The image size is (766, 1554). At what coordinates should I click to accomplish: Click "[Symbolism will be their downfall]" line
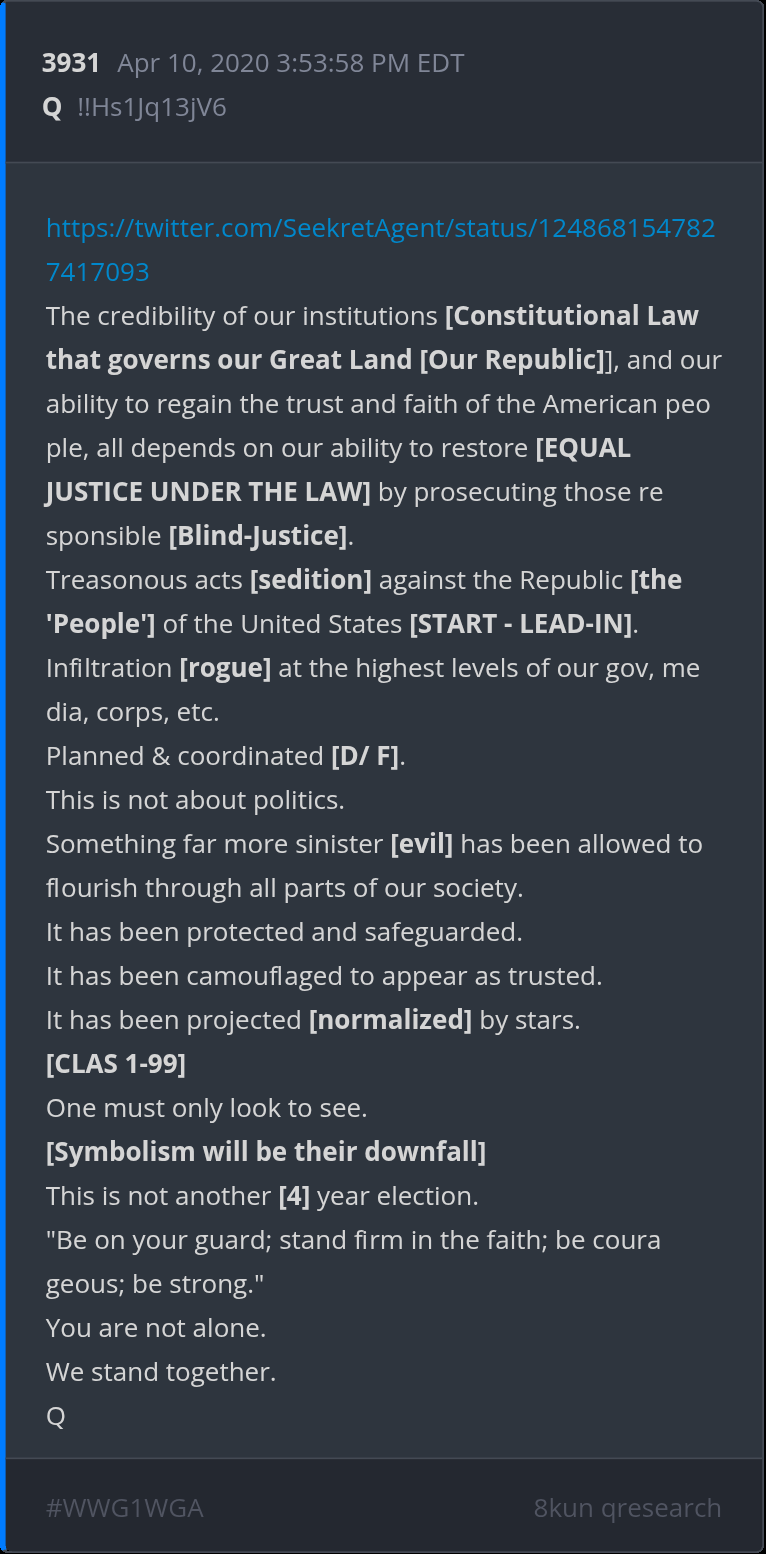[266, 1152]
